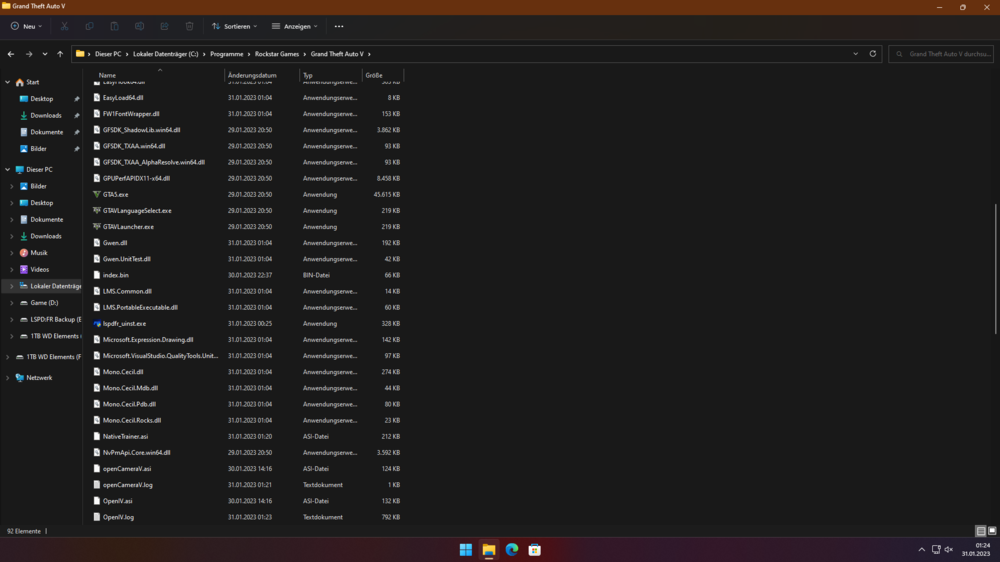Select Lokaler Datenträger in sidebar
The width and height of the screenshot is (1000, 562).
click(55, 286)
